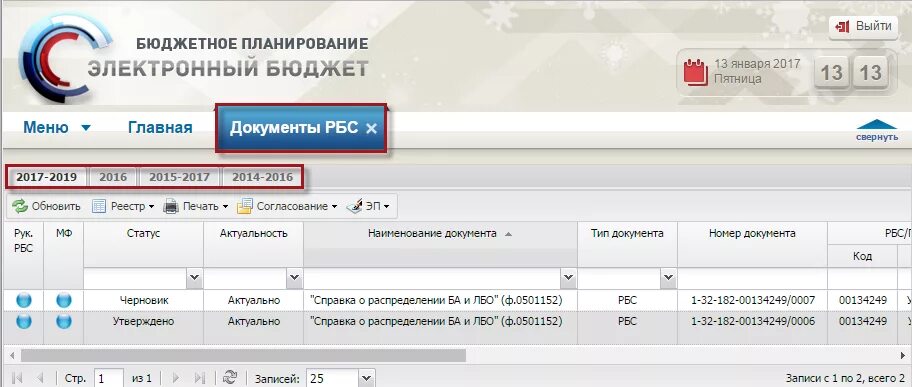Click the minutes clock tile
The height and width of the screenshot is (387, 912).
coord(871,73)
